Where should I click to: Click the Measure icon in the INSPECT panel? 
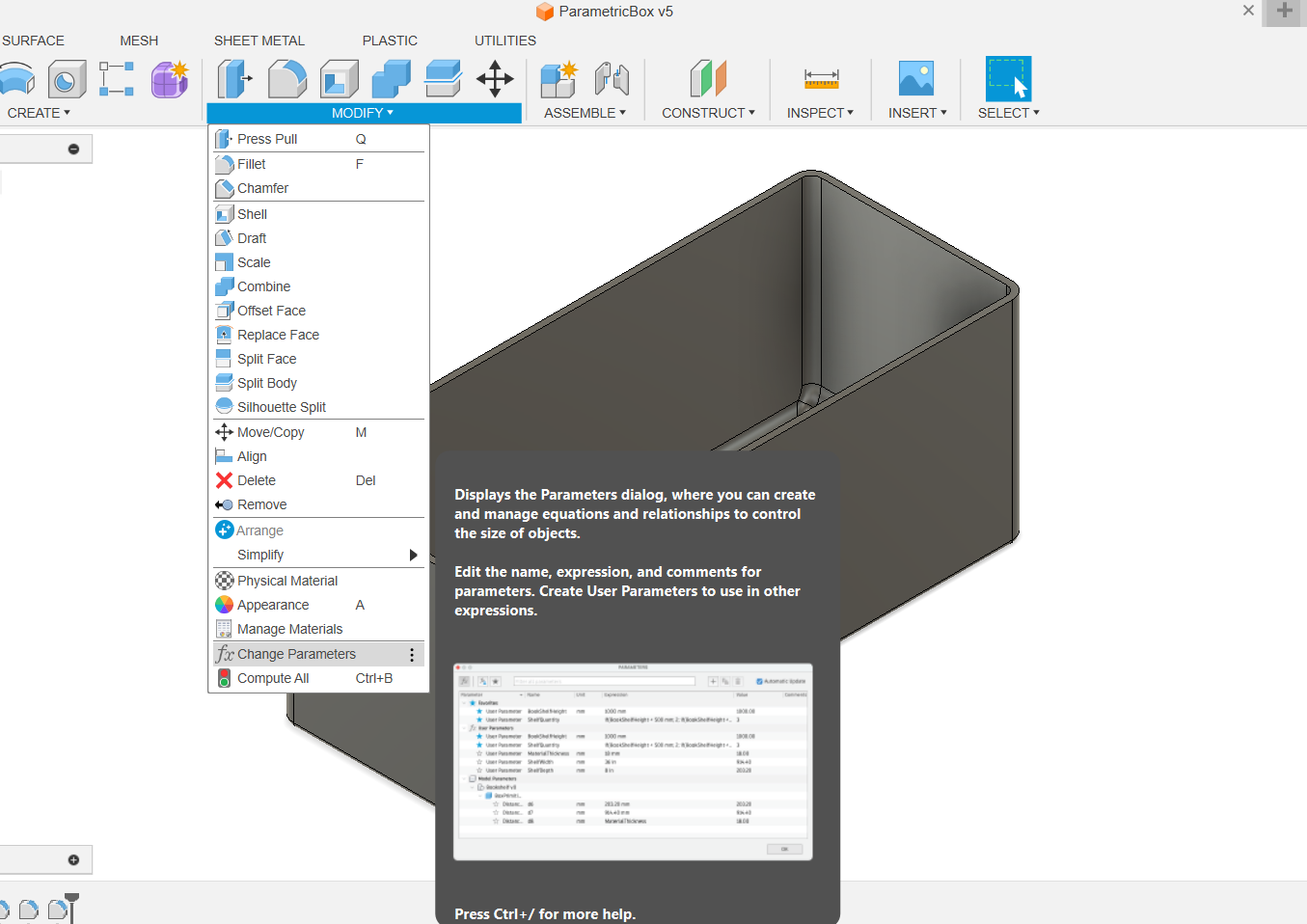pos(819,77)
